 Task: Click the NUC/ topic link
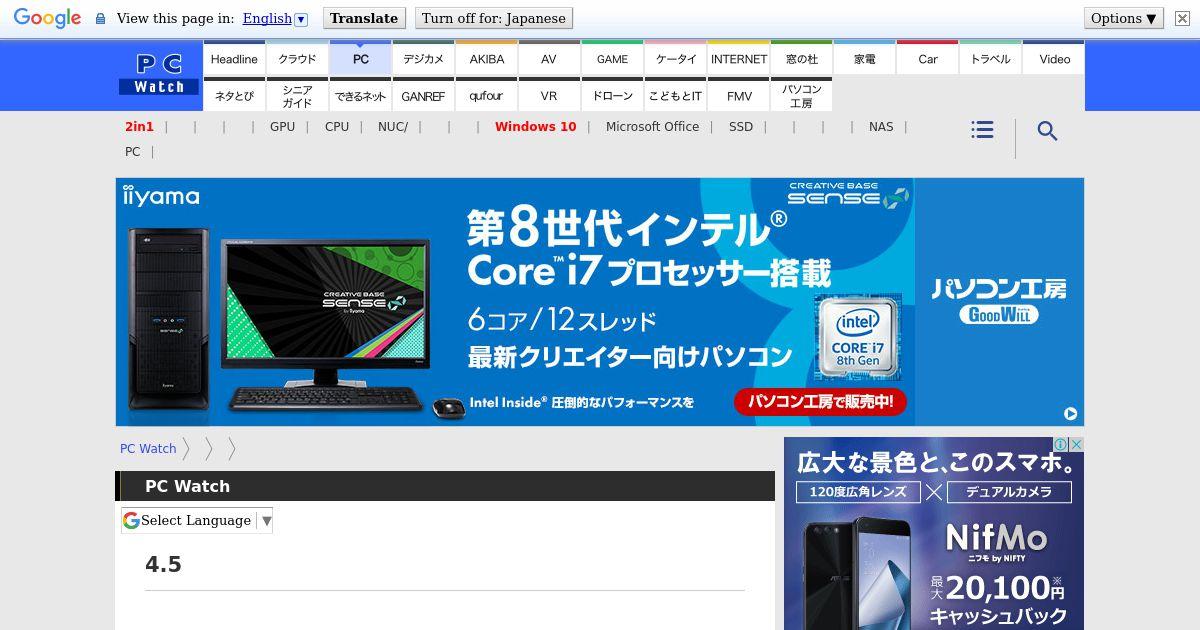[393, 126]
